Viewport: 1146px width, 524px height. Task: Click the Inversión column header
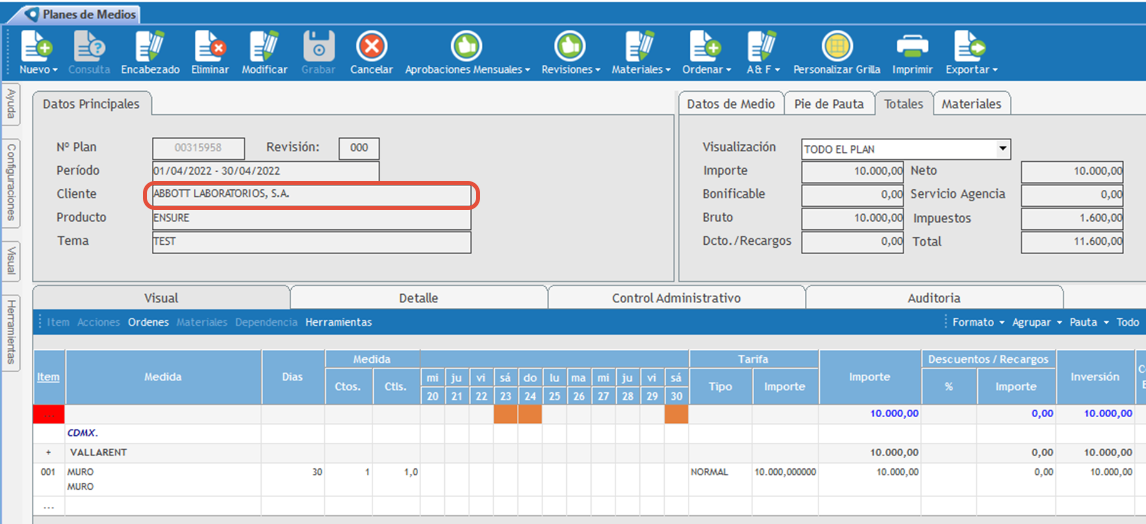1096,377
